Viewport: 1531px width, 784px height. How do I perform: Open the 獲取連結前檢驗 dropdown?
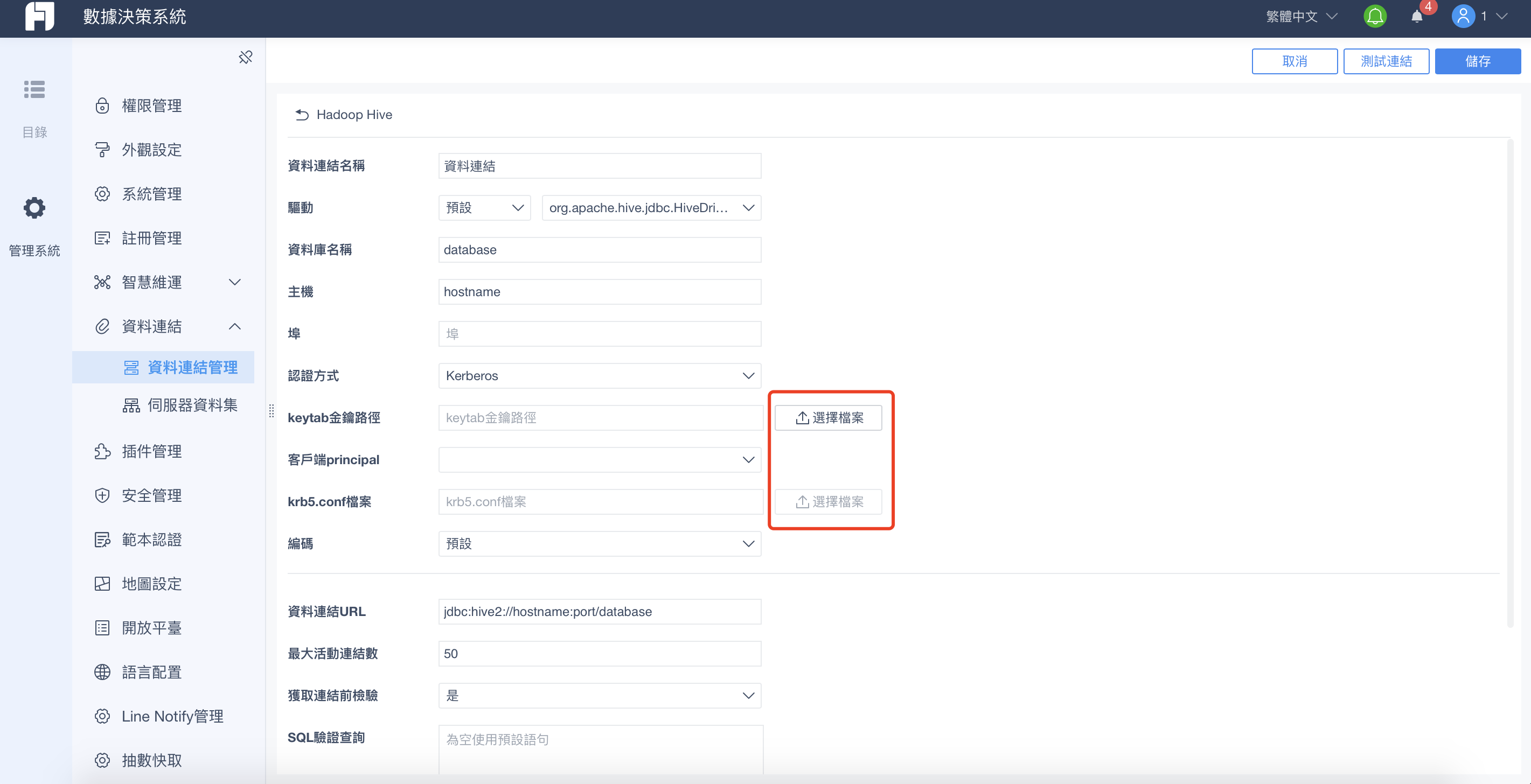pos(600,696)
